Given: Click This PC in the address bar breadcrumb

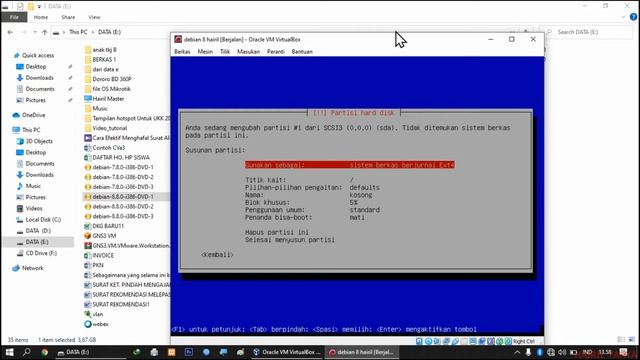Looking at the screenshot, I should click(x=78, y=32).
